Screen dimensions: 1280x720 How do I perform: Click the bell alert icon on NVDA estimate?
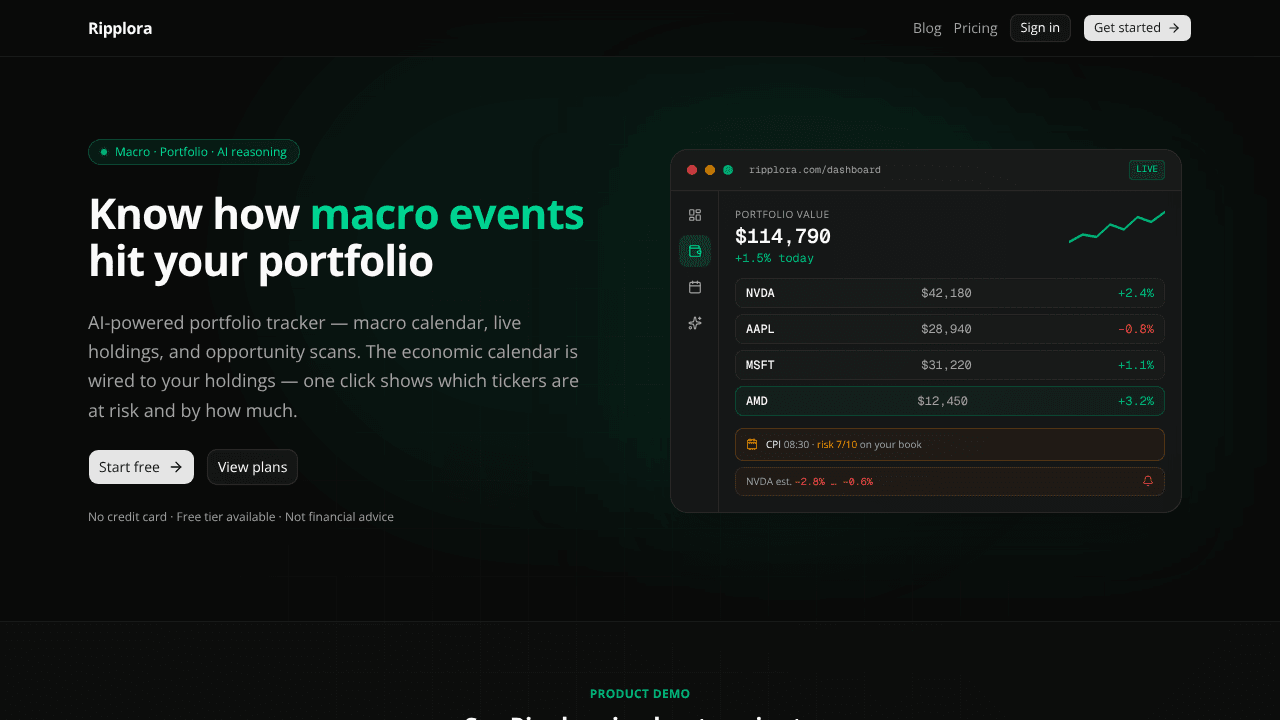1148,481
